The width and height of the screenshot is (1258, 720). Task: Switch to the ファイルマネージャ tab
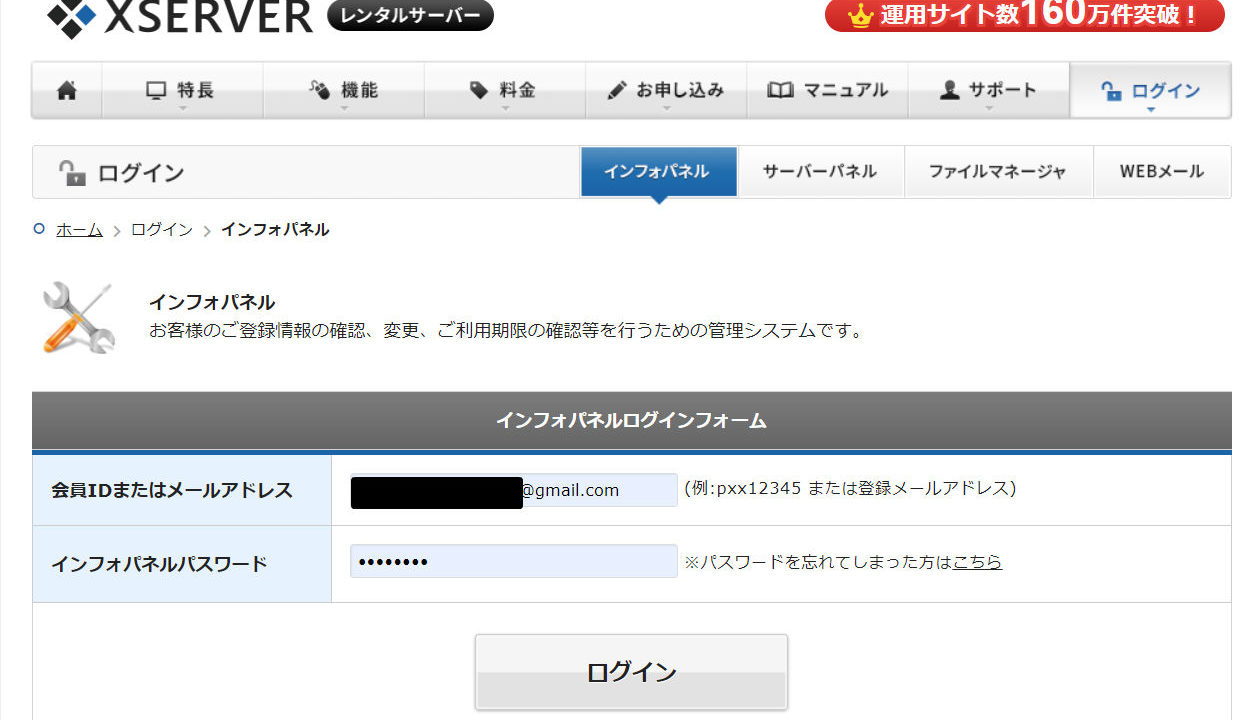[998, 172]
